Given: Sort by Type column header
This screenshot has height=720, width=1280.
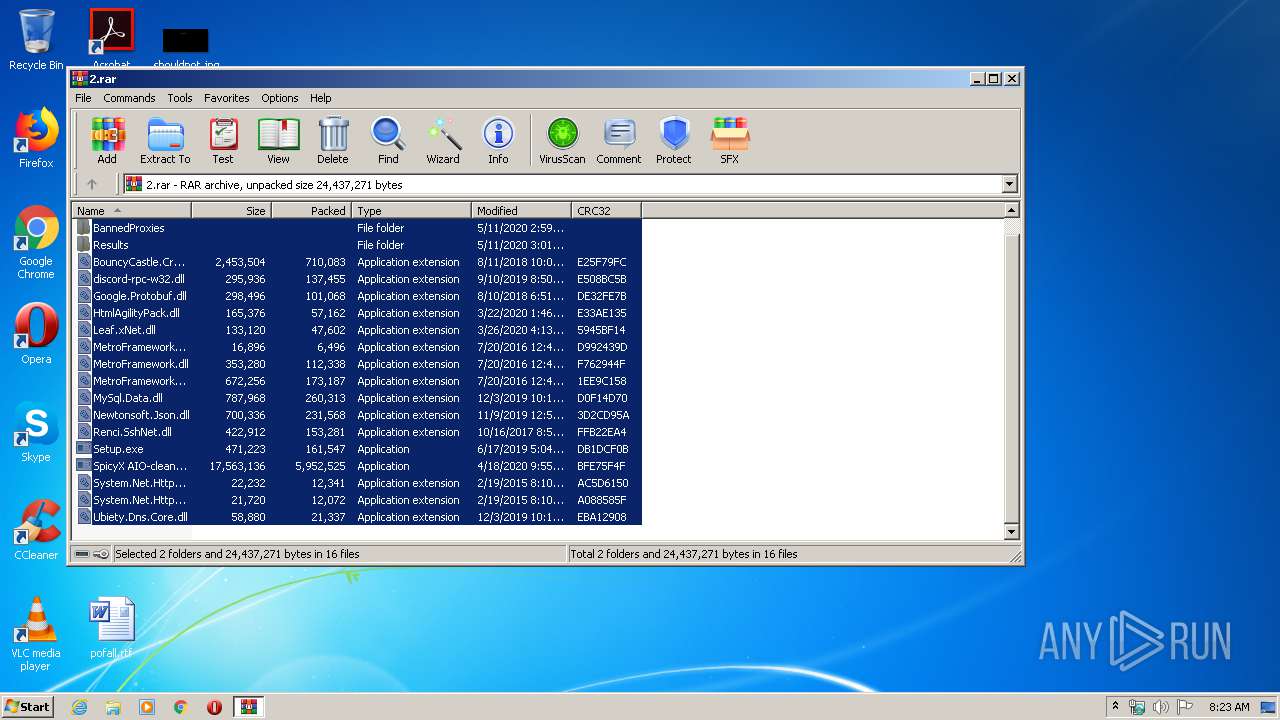Looking at the screenshot, I should tap(411, 211).
